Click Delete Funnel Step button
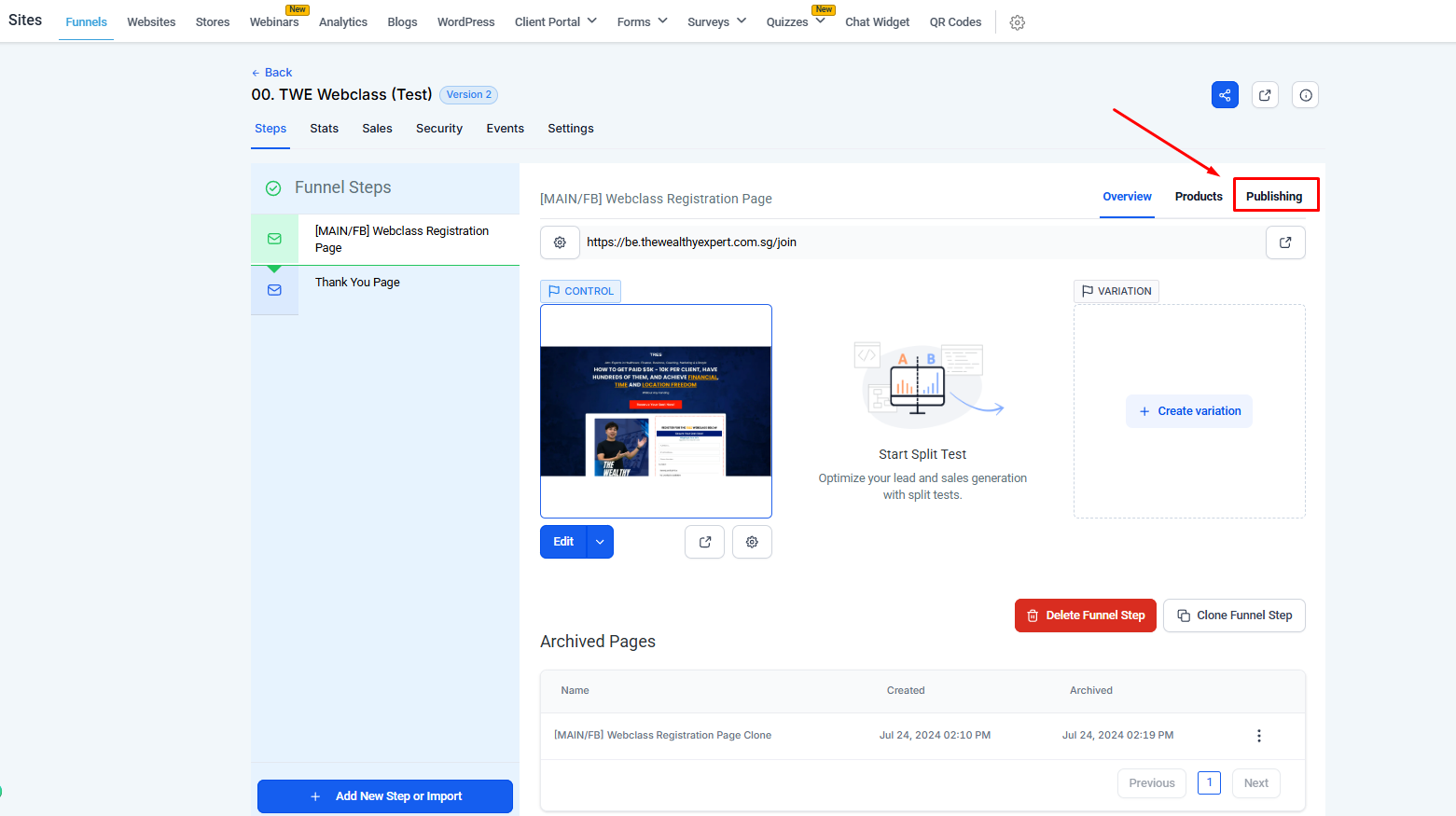 [x=1085, y=615]
